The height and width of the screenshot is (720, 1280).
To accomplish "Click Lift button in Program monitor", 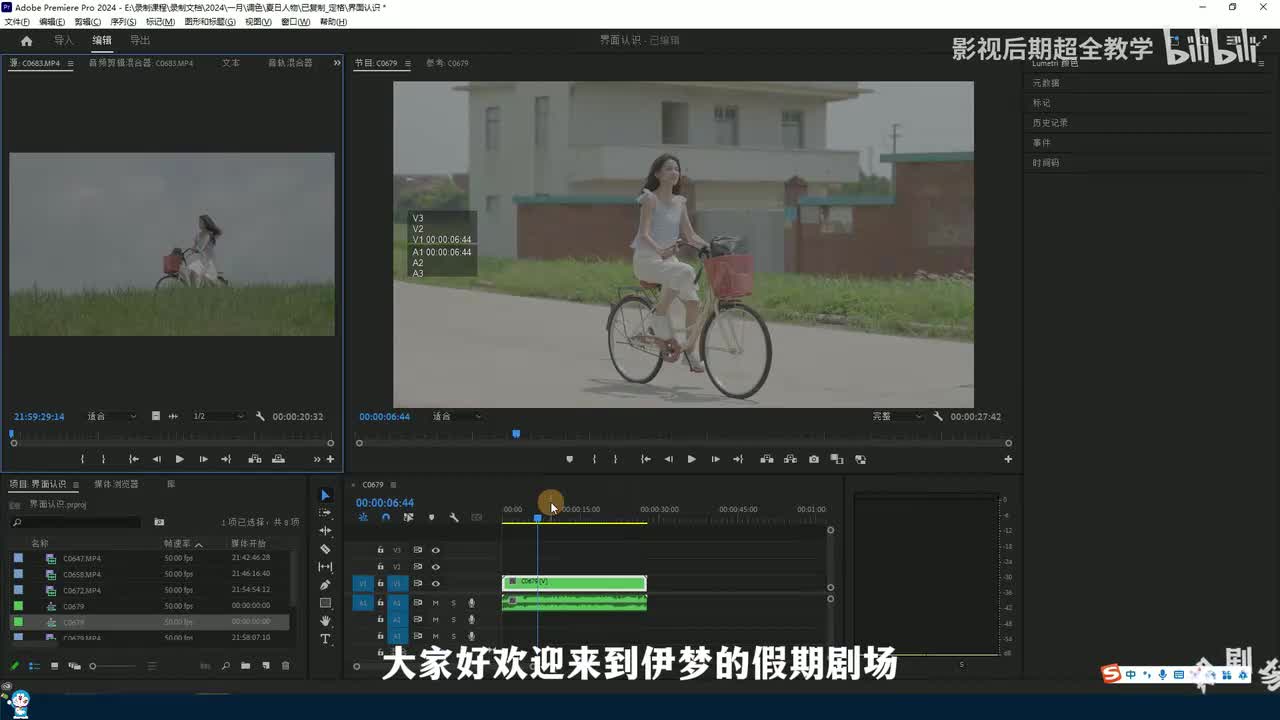I will coord(766,459).
